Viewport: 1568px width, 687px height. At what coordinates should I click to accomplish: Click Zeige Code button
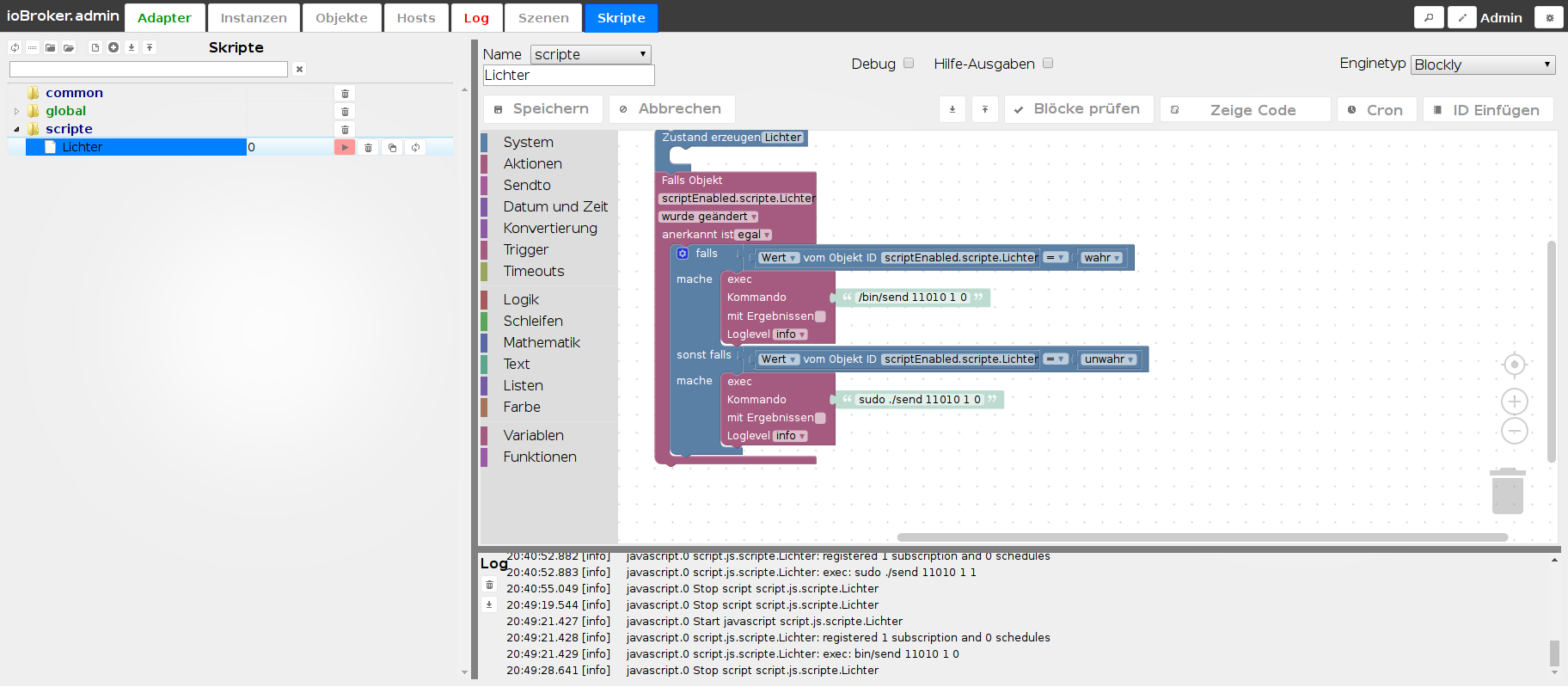1246,109
